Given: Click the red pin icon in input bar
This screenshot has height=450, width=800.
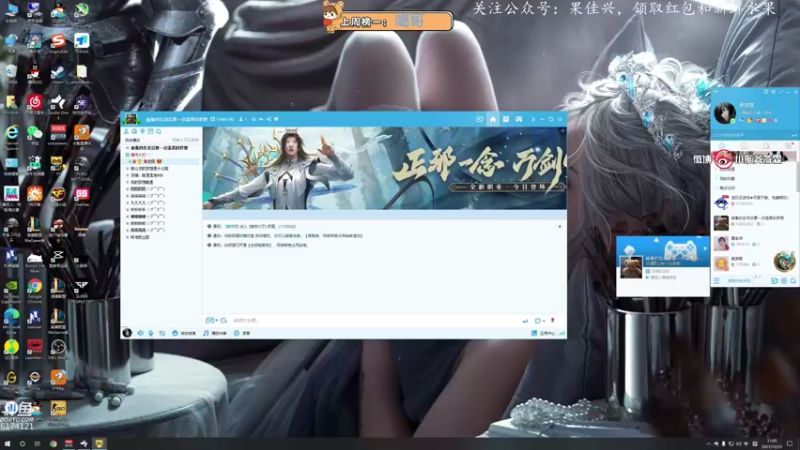Looking at the screenshot, I should click(553, 320).
